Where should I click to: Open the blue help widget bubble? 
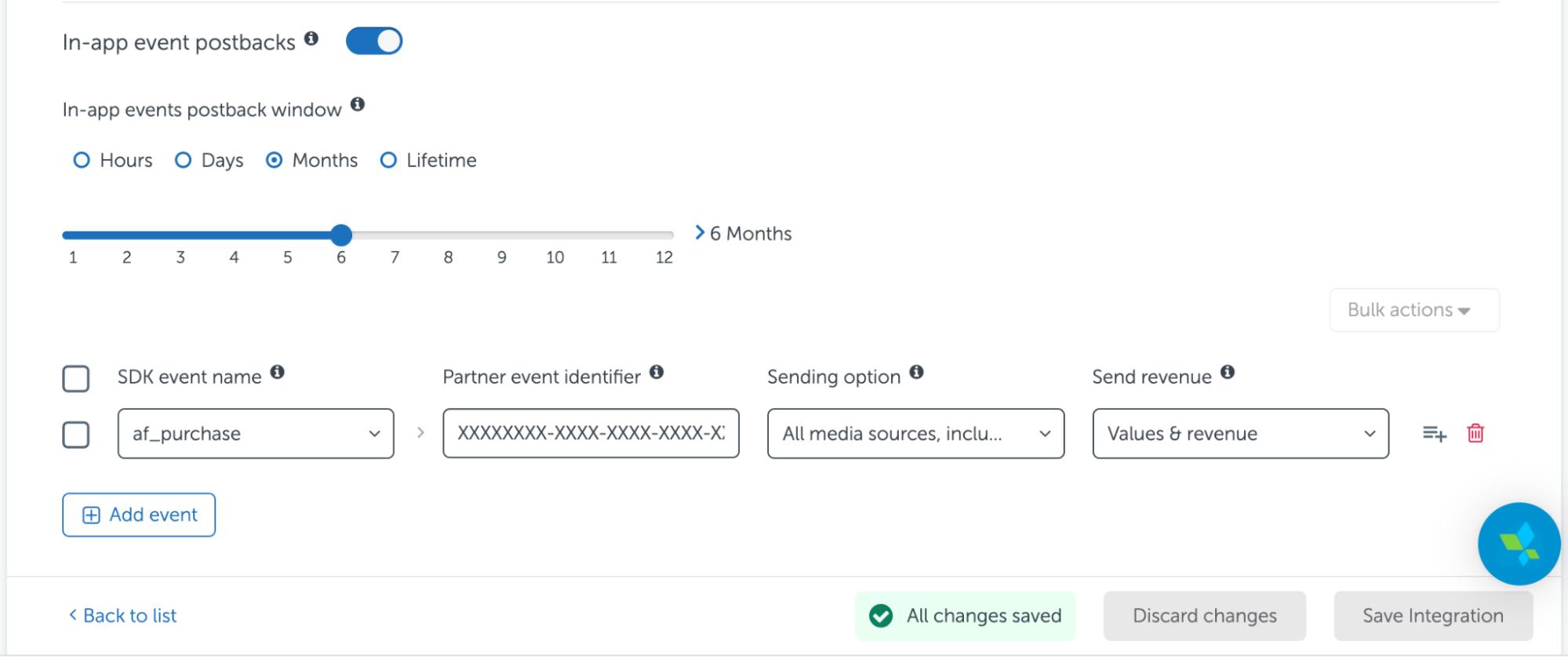(x=1519, y=544)
